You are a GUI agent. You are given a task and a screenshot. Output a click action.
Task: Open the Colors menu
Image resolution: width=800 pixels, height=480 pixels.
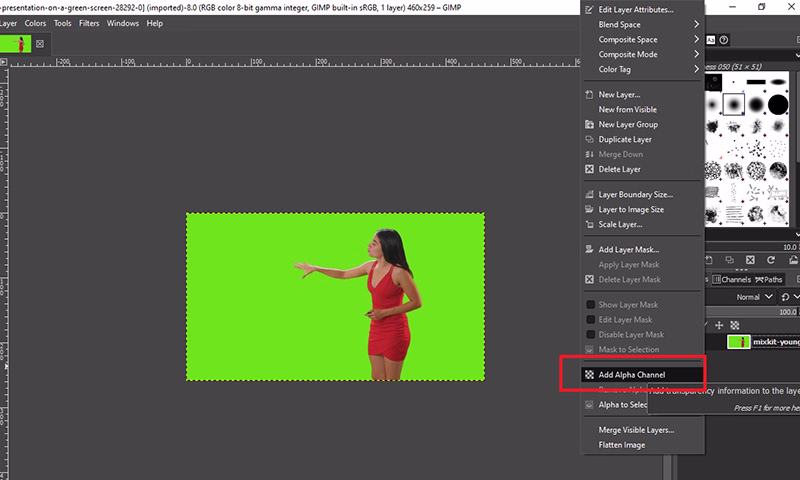[35, 23]
